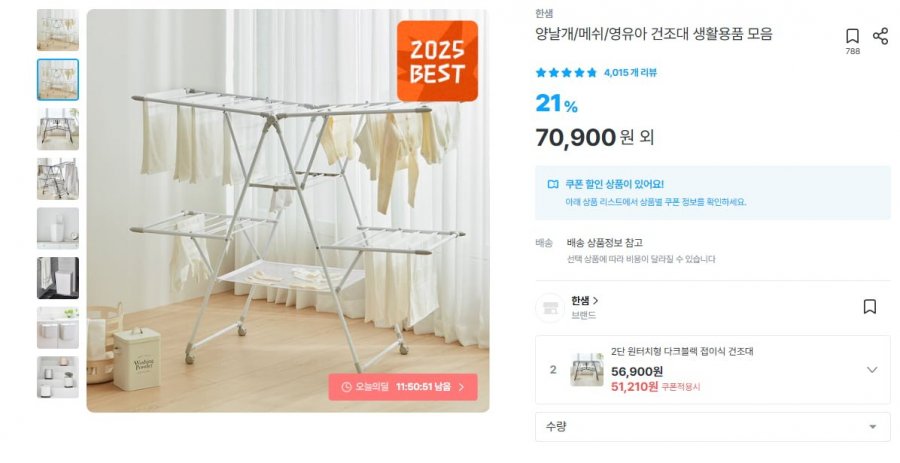Viewport: 900px width, 463px height.
Task: Click the 쿠폰 할인 상품이 있어요 banner
Action: (713, 193)
